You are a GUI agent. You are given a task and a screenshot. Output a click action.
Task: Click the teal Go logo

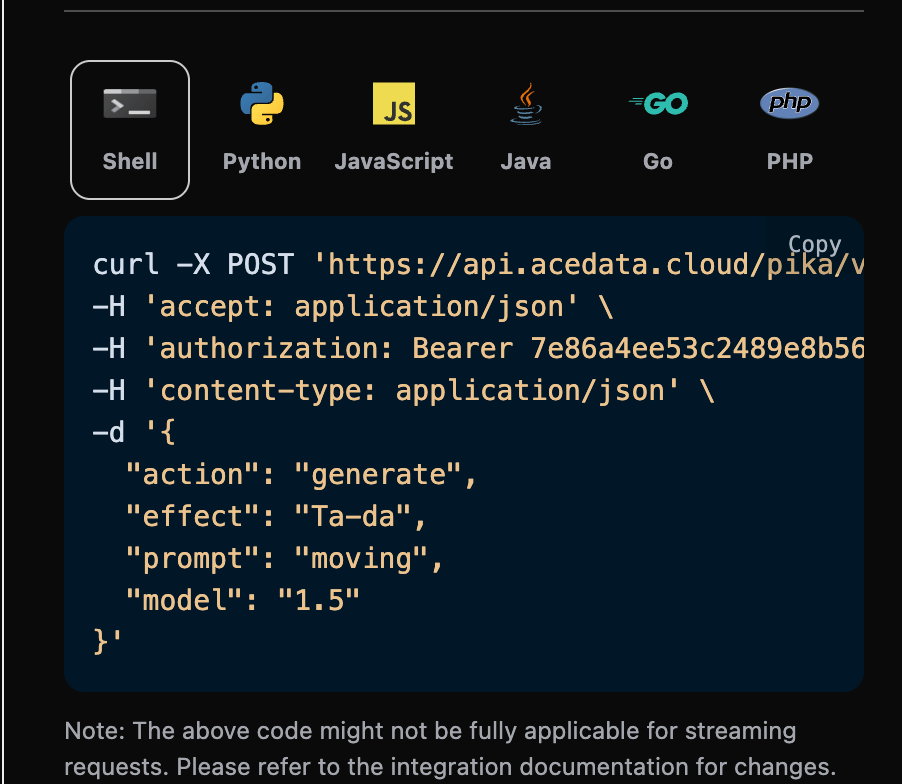pyautogui.click(x=658, y=103)
